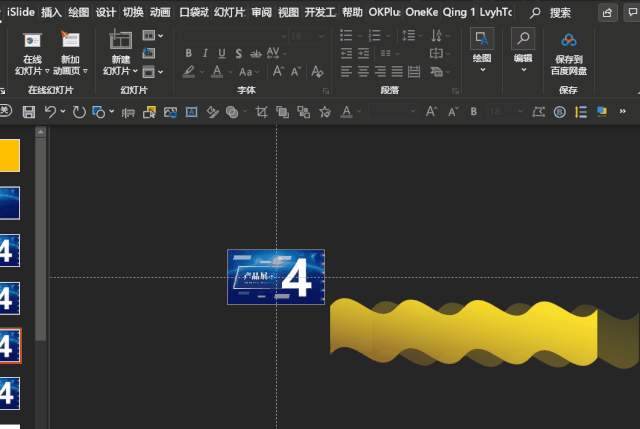The height and width of the screenshot is (429, 640).
Task: Click the line spacing icon in quick toolbar
Action: (581, 112)
